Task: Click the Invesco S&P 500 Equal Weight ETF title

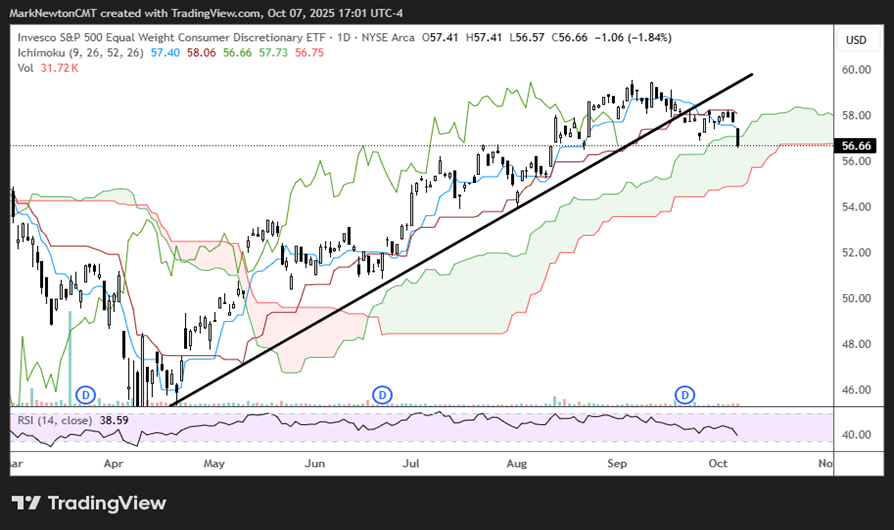Action: [171, 38]
